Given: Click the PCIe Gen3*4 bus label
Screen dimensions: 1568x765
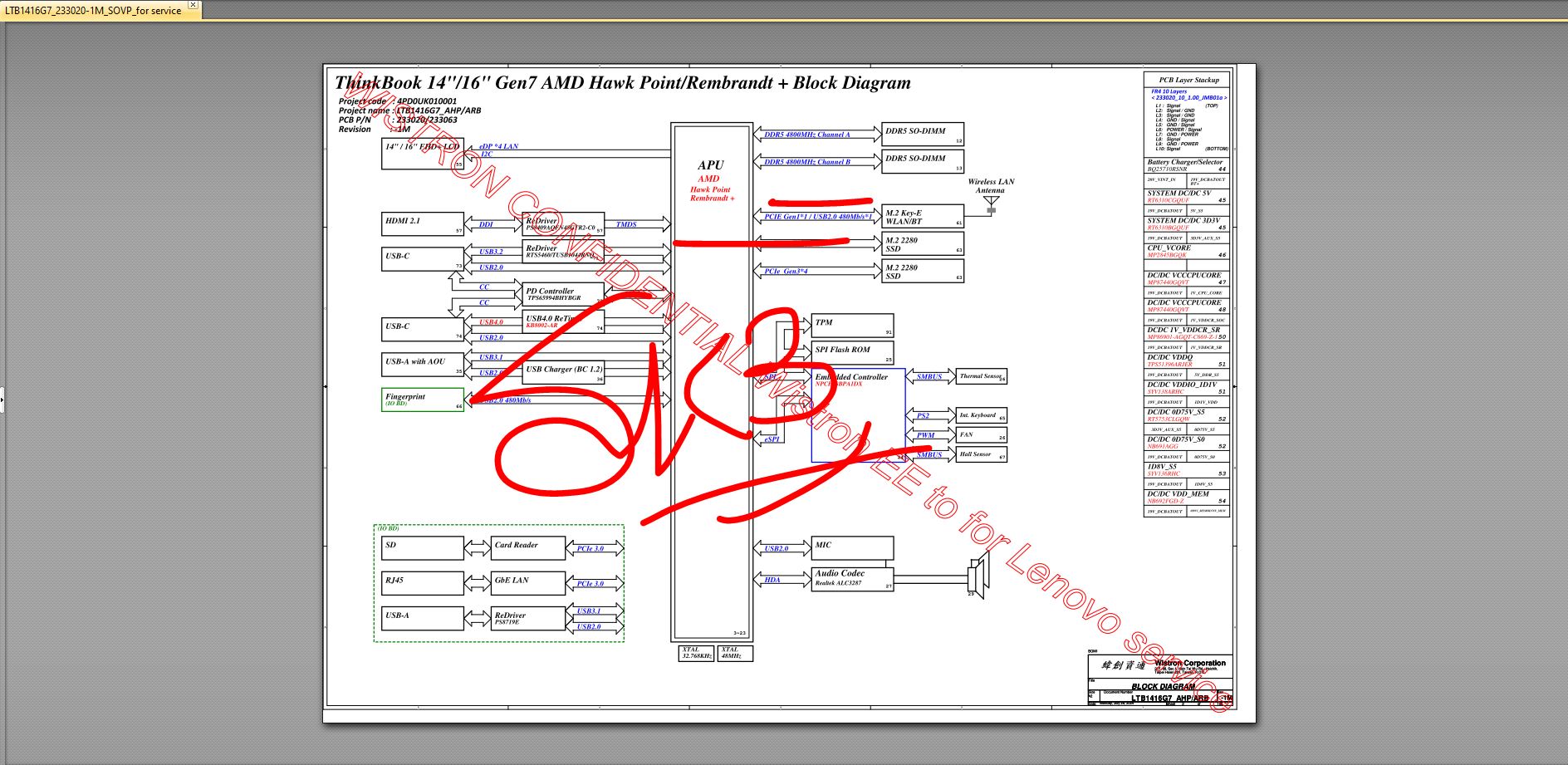Looking at the screenshot, I should (786, 271).
